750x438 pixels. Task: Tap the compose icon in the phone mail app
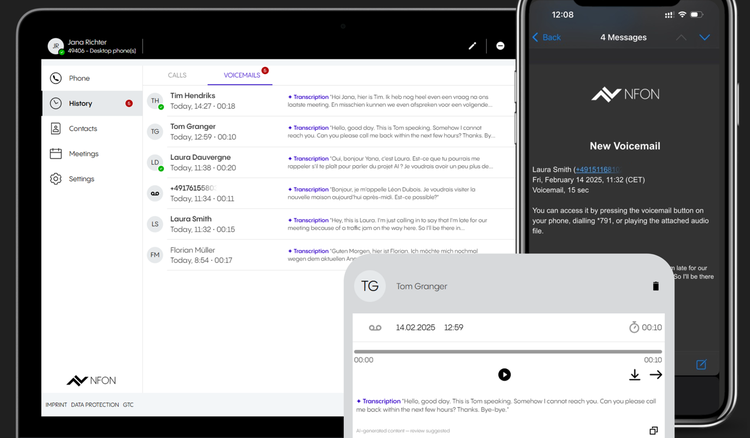701,364
